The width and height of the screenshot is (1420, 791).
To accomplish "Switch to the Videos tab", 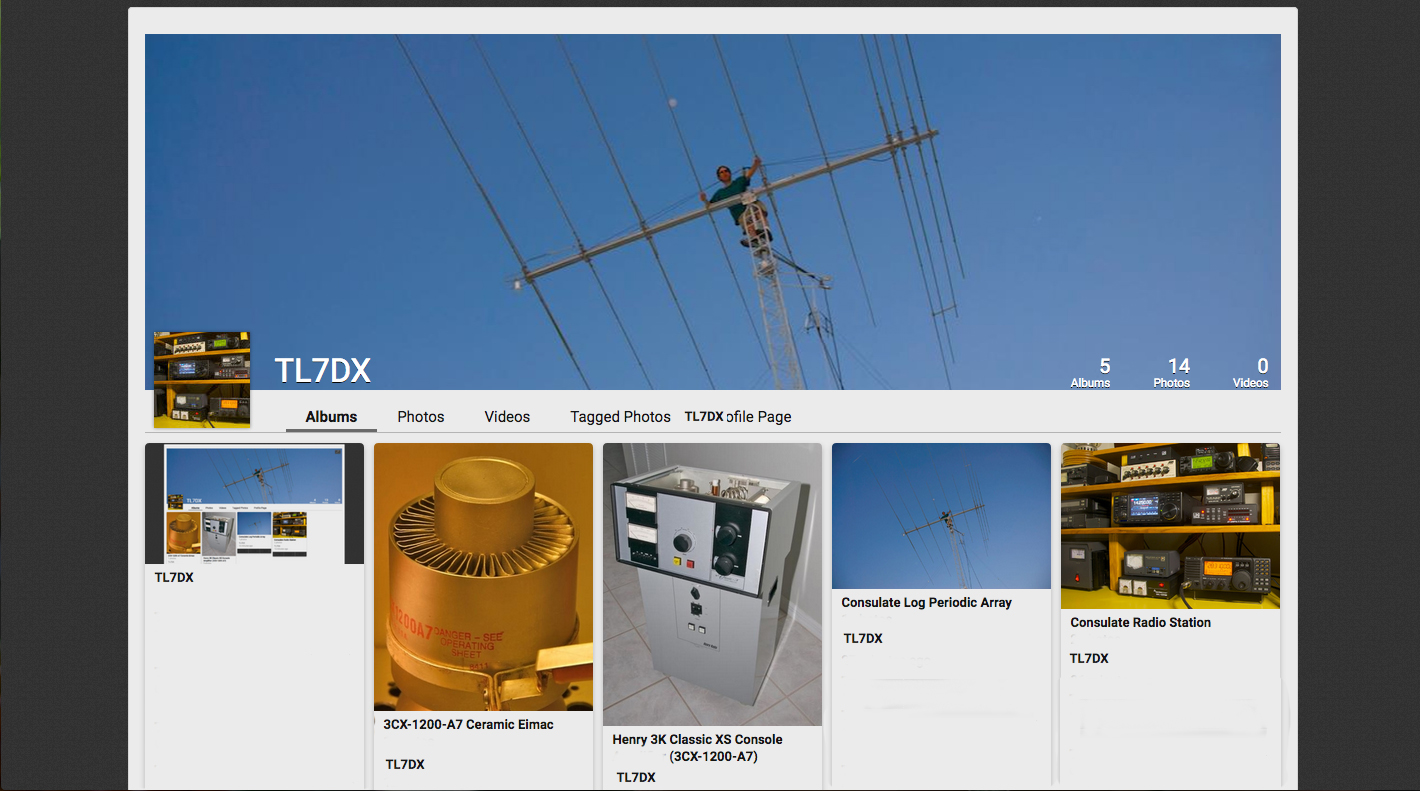I will coord(507,417).
